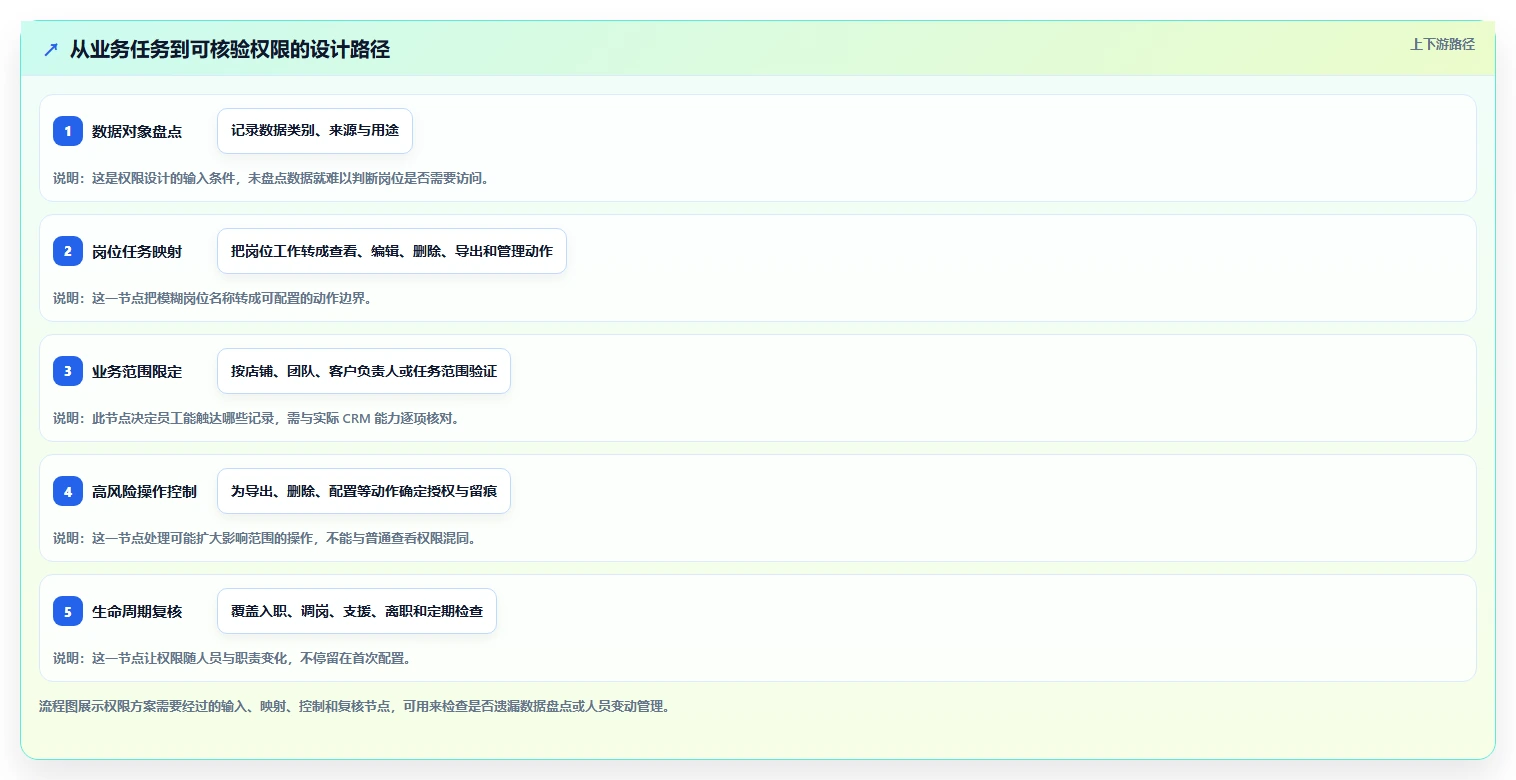
Task: Click the arrow icon beside the header title
Action: [51, 49]
